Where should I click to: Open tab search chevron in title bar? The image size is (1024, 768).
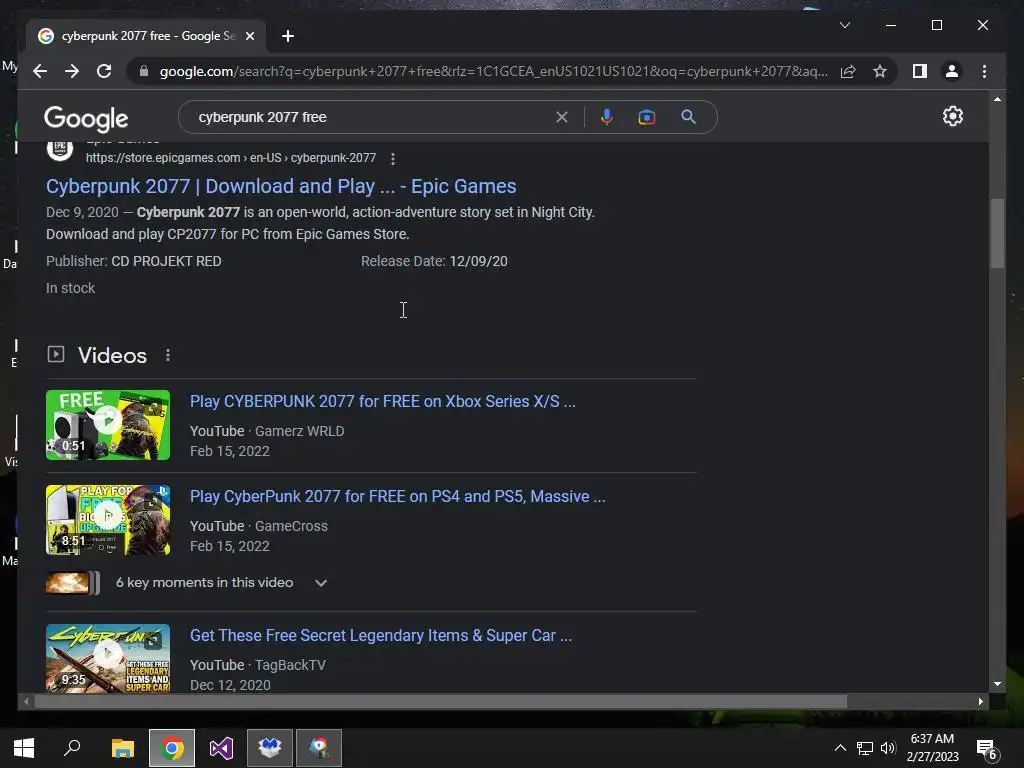[844, 25]
